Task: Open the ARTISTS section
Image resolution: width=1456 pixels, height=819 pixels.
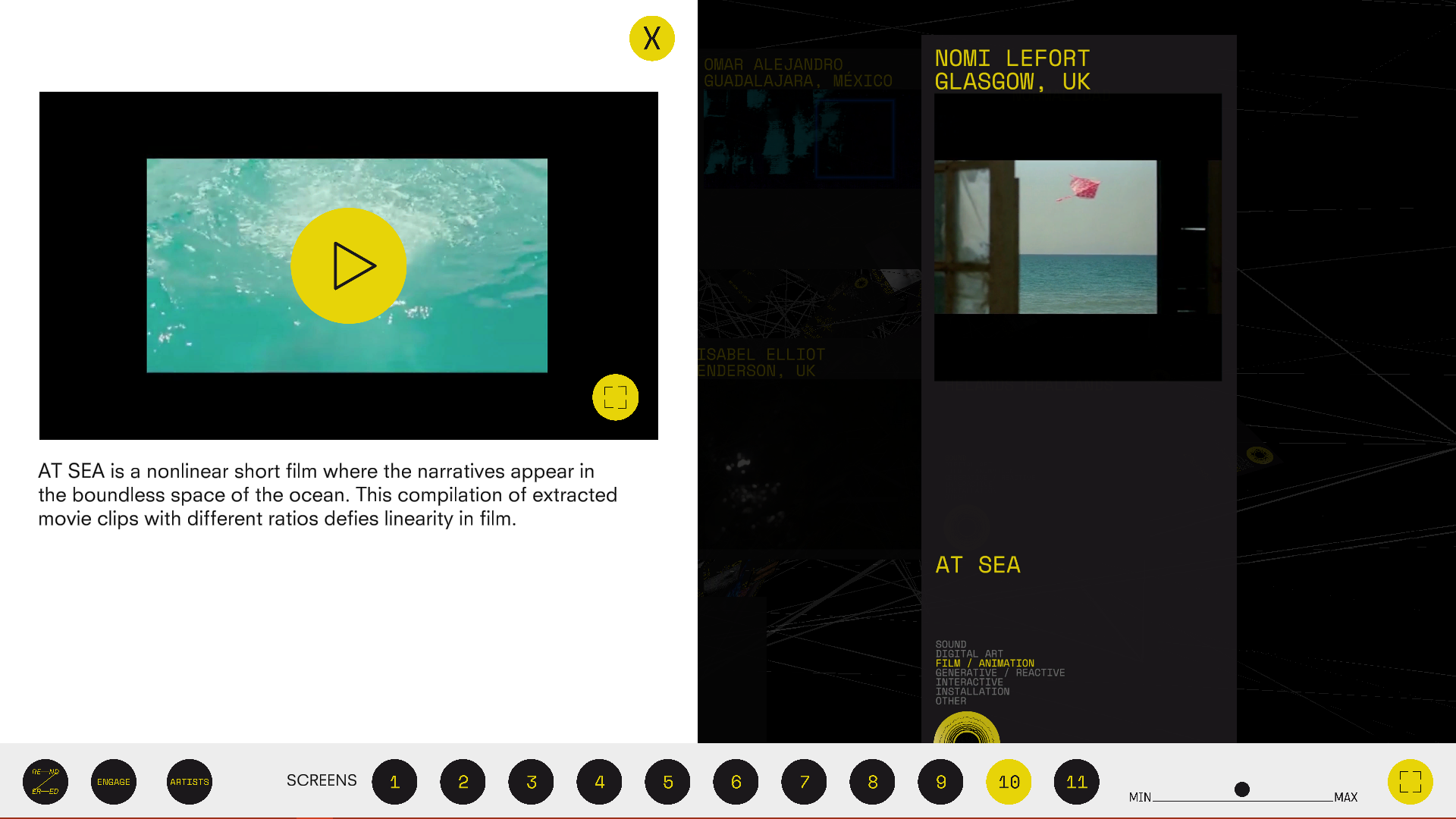Action: 190,782
